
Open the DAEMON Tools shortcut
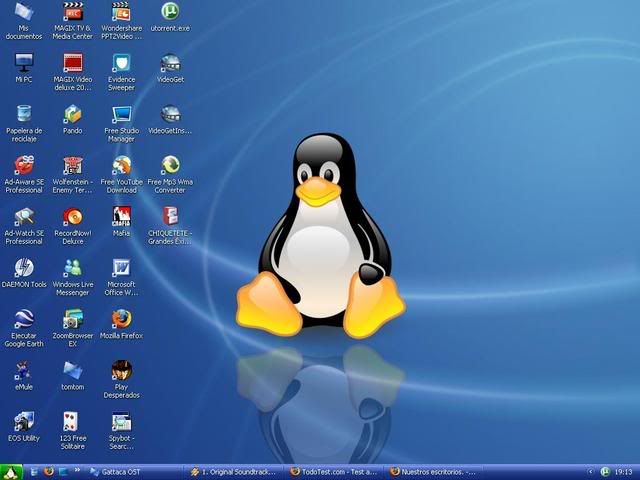24,268
